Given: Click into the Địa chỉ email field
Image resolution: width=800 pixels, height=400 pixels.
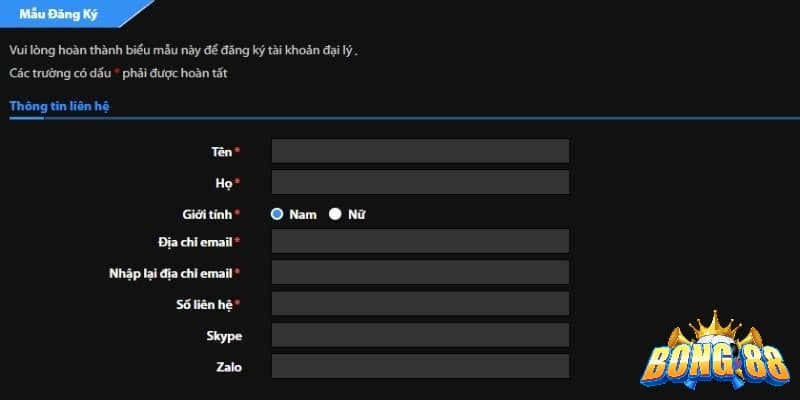Looking at the screenshot, I should pyautogui.click(x=420, y=241).
